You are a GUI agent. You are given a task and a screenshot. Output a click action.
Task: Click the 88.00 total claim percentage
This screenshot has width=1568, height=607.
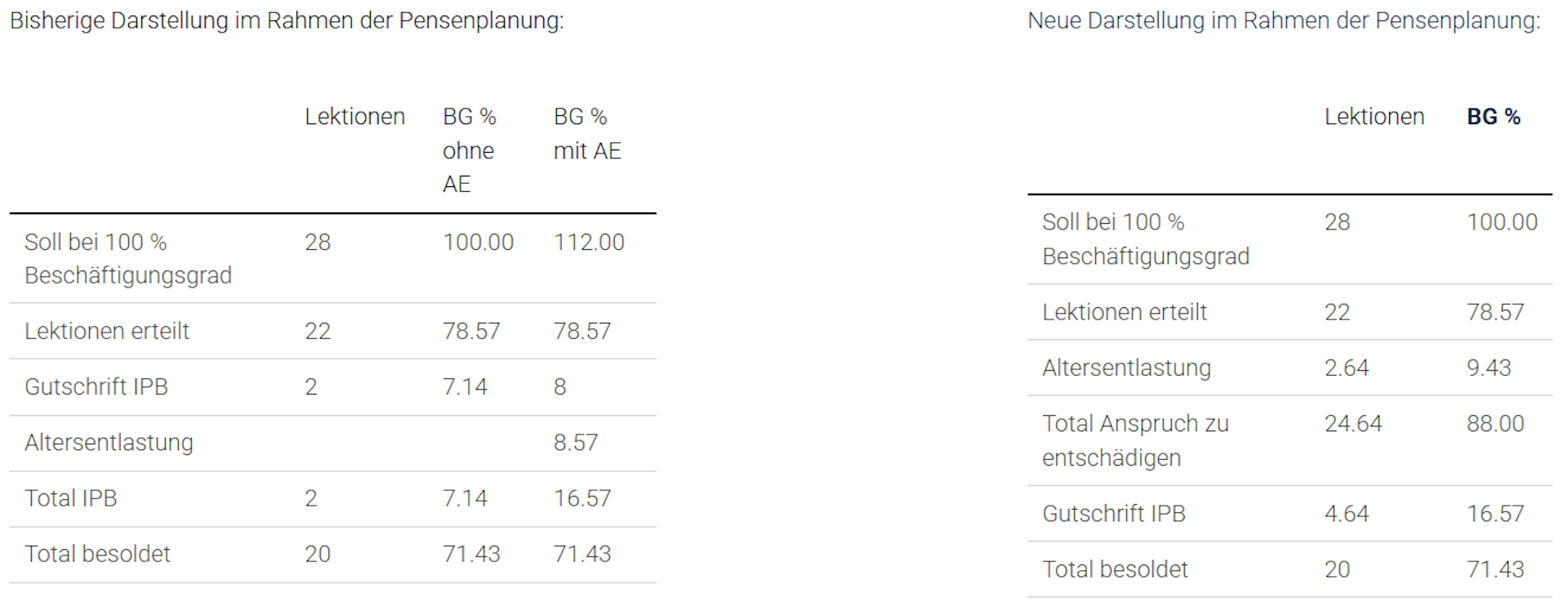click(1494, 423)
